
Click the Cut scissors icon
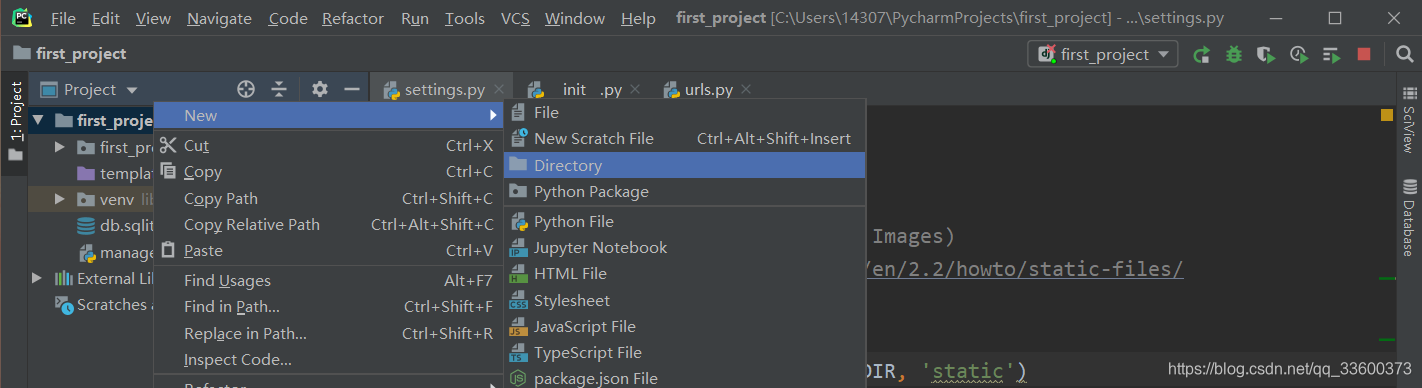[x=168, y=146]
